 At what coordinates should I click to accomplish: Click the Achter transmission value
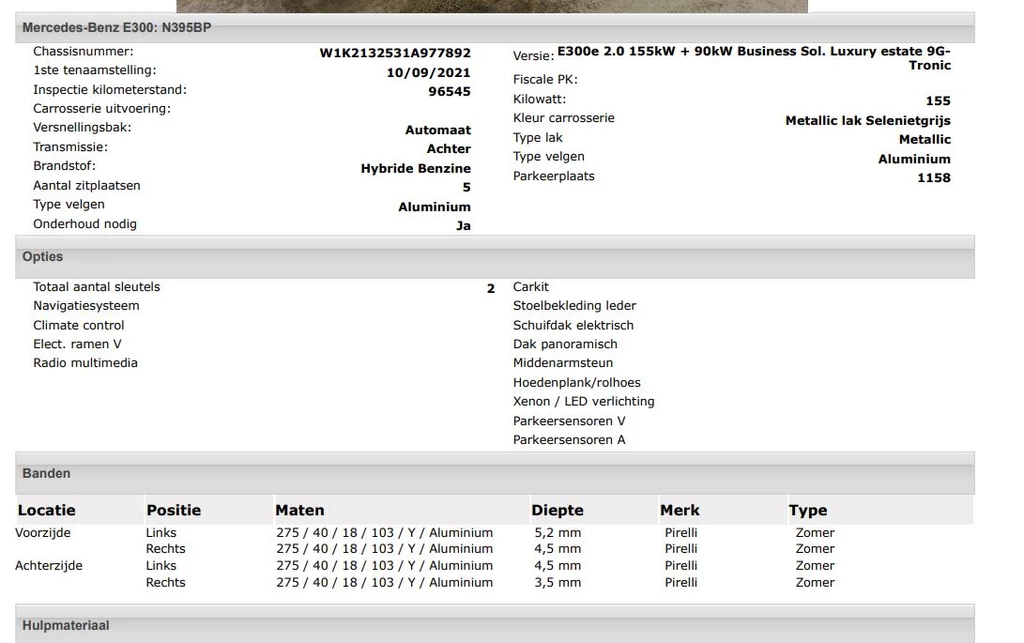[449, 149]
